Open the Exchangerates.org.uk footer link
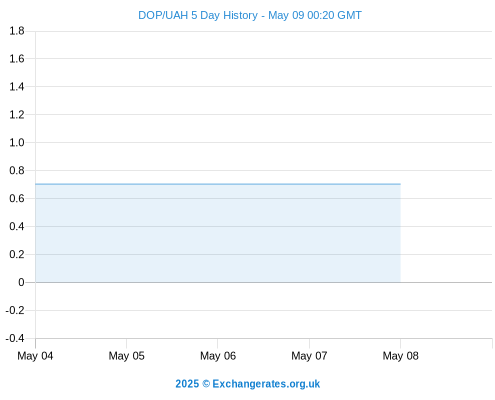 (x=266, y=384)
